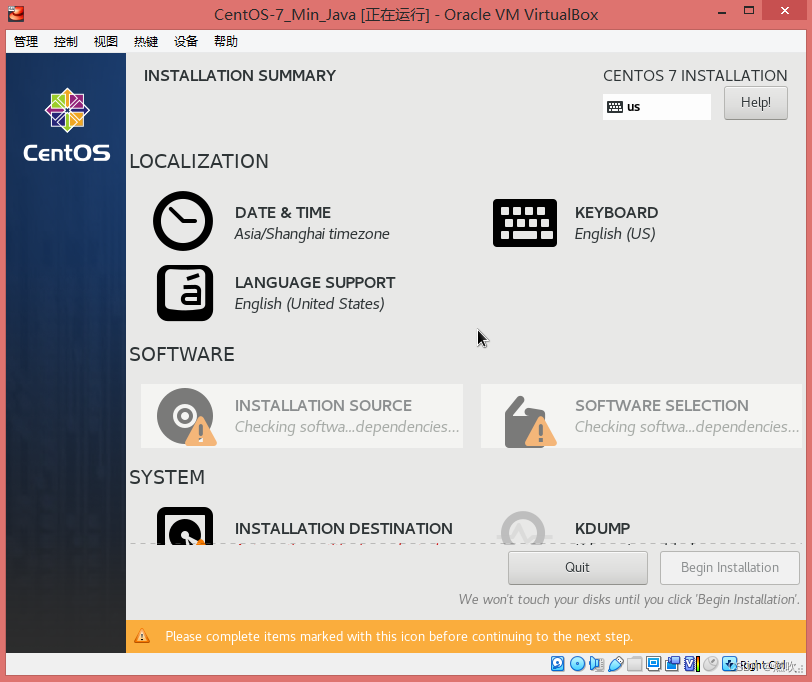
Task: Click warning triangle in orange notification bar
Action: [141, 636]
